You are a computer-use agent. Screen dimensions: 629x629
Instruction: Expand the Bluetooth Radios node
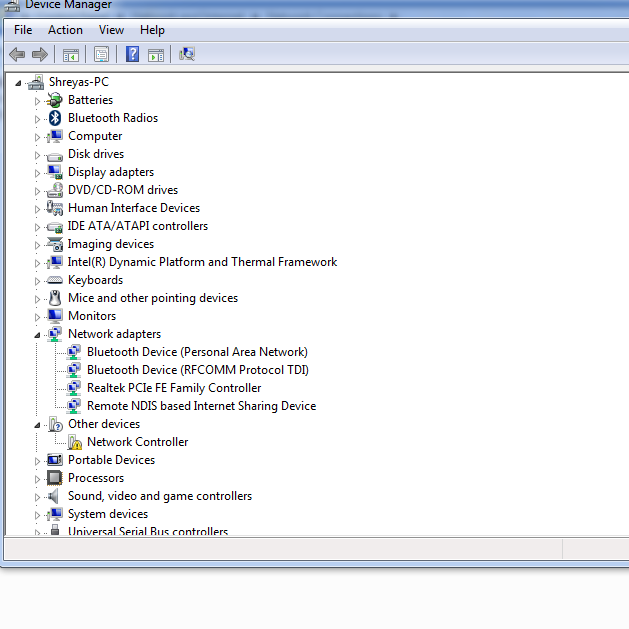point(37,119)
